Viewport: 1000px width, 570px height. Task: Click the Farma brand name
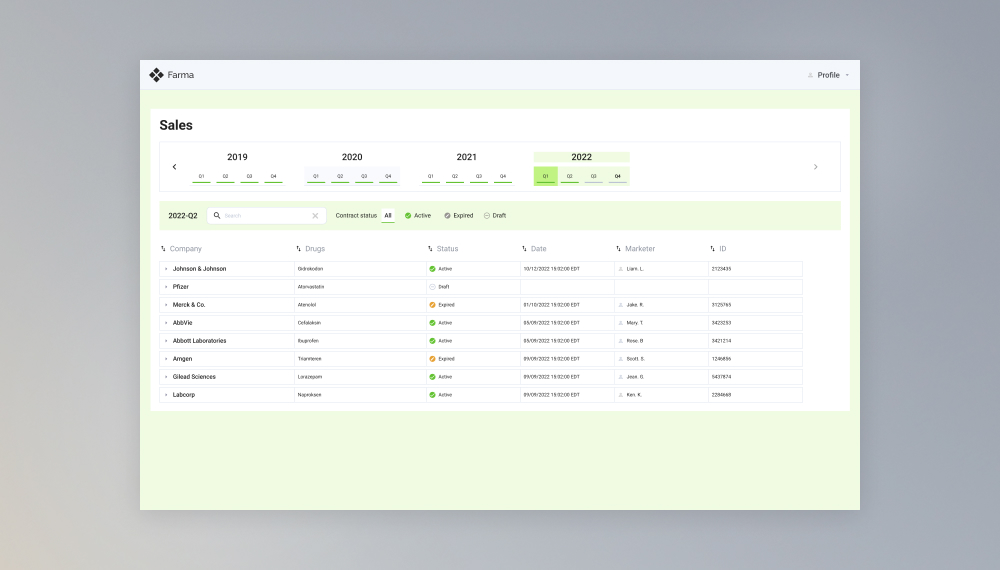tap(180, 75)
